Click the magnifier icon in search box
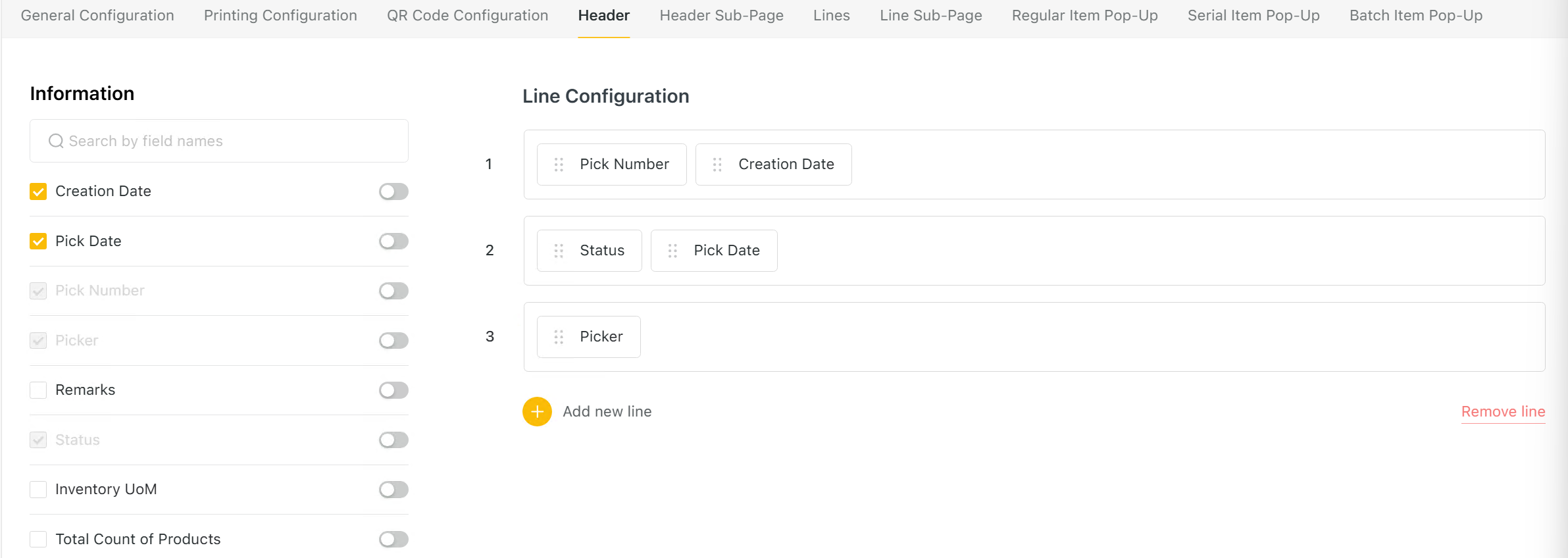The height and width of the screenshot is (558, 1568). tap(56, 141)
